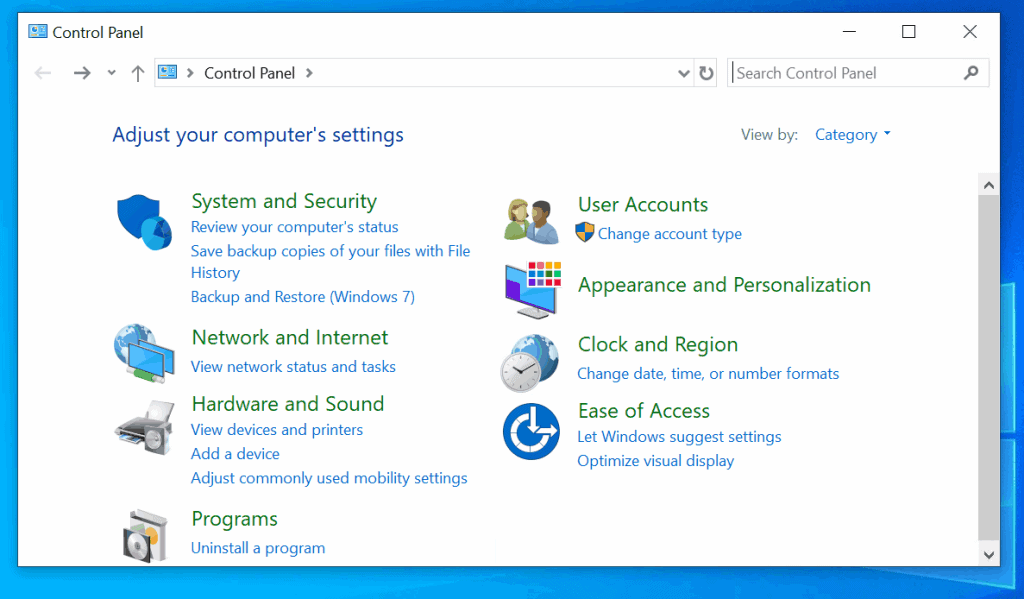This screenshot has width=1024, height=599.
Task: Open the User Accounts category heading
Action: [x=643, y=204]
